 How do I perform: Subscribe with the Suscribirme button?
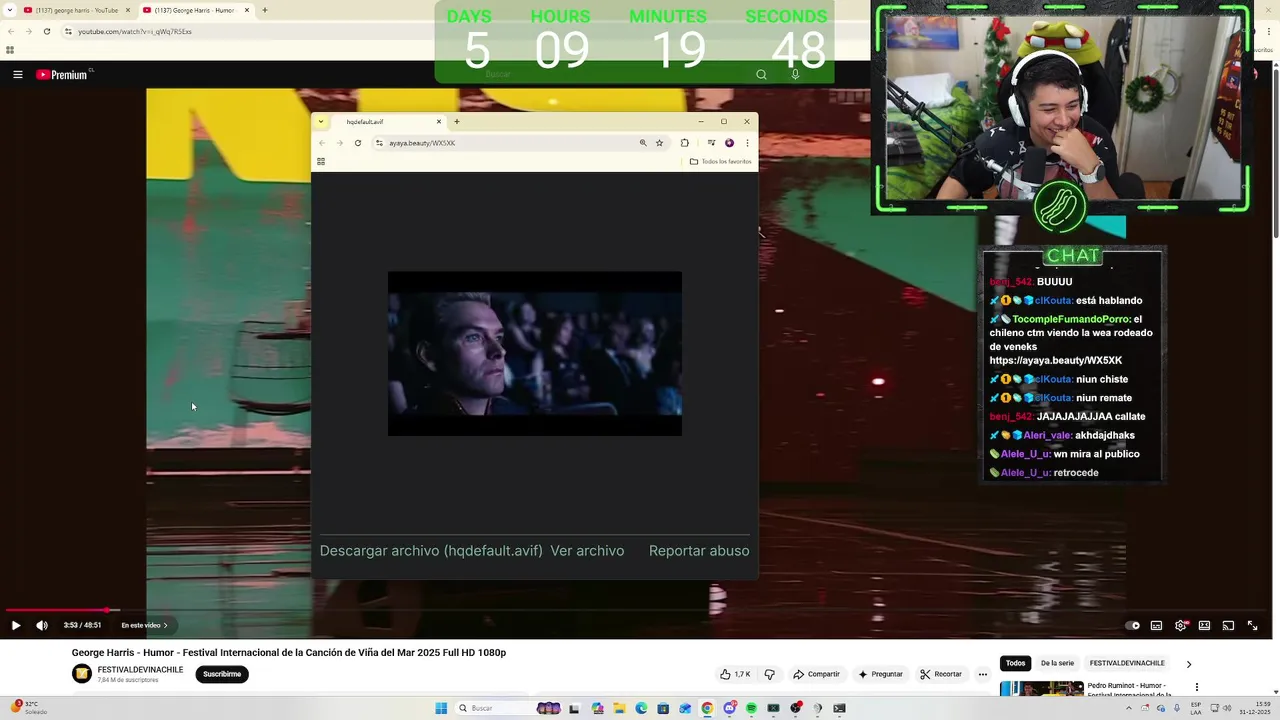coord(222,674)
